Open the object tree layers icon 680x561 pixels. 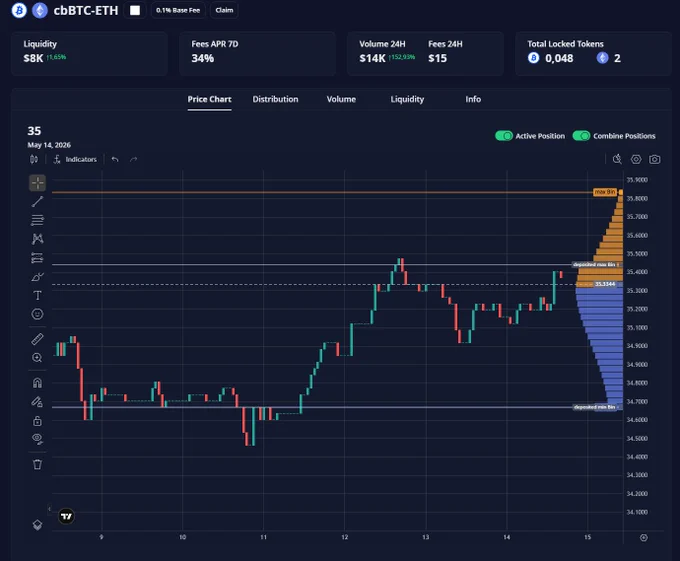[37, 525]
